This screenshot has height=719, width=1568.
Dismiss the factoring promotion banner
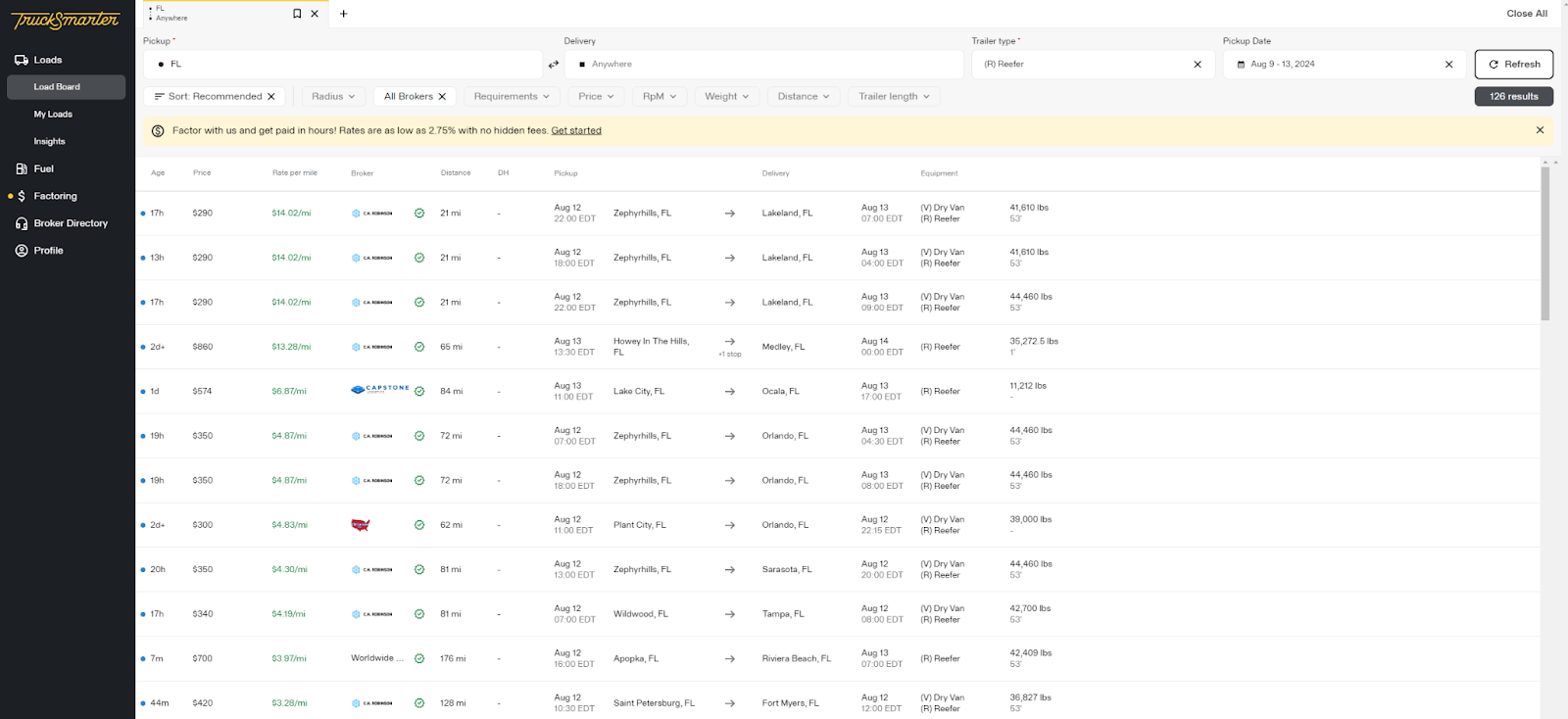(1540, 130)
